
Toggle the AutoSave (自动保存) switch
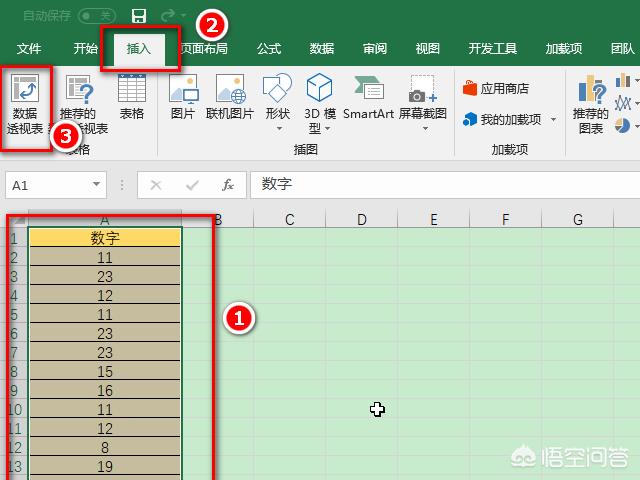[95, 16]
